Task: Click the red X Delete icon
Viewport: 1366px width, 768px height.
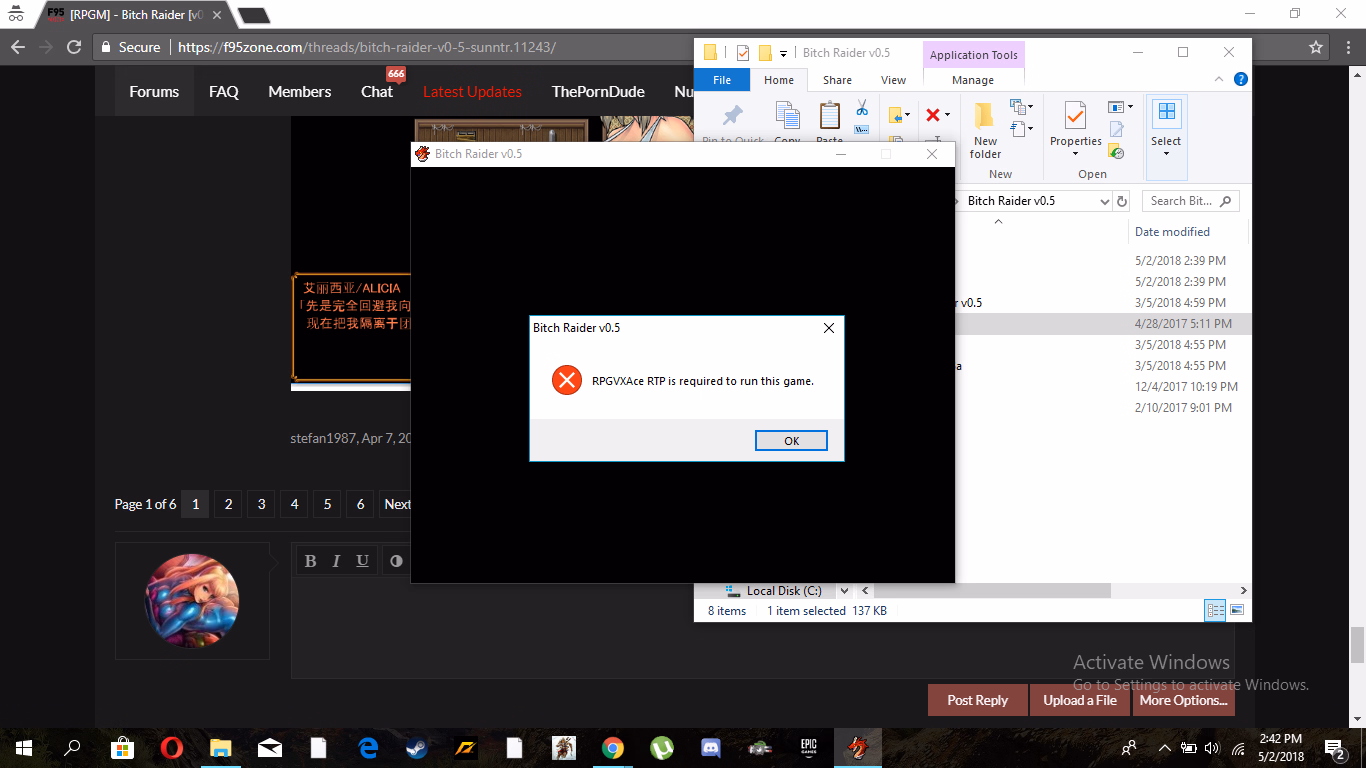Action: tap(932, 115)
